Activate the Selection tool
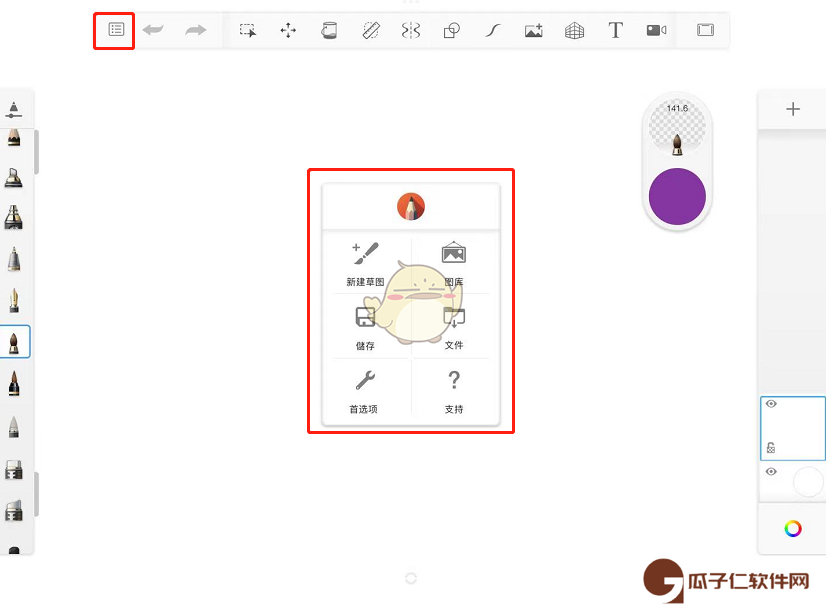Screen dimensions: 826x606 coord(248,31)
